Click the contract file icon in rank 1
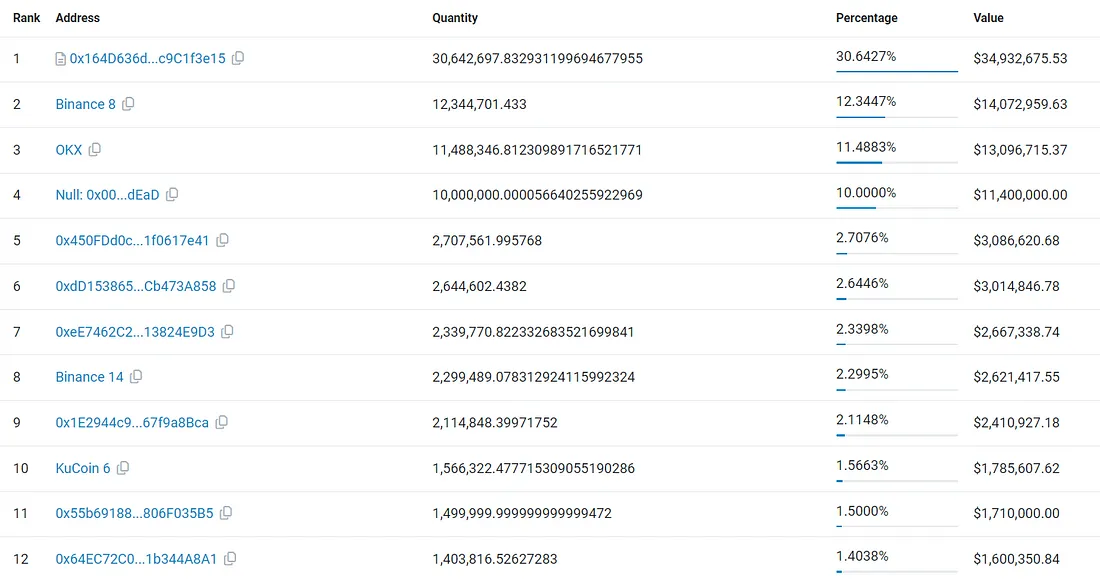The width and height of the screenshot is (1100, 579). pos(60,59)
